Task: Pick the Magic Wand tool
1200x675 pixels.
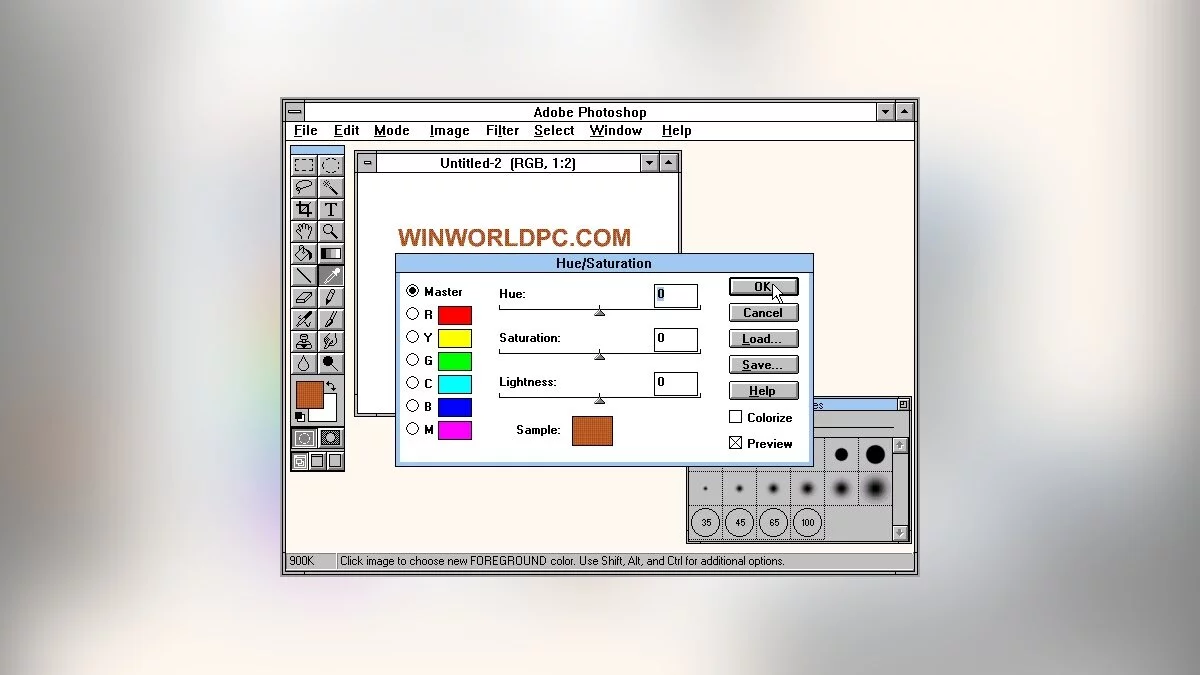Action: click(x=330, y=187)
